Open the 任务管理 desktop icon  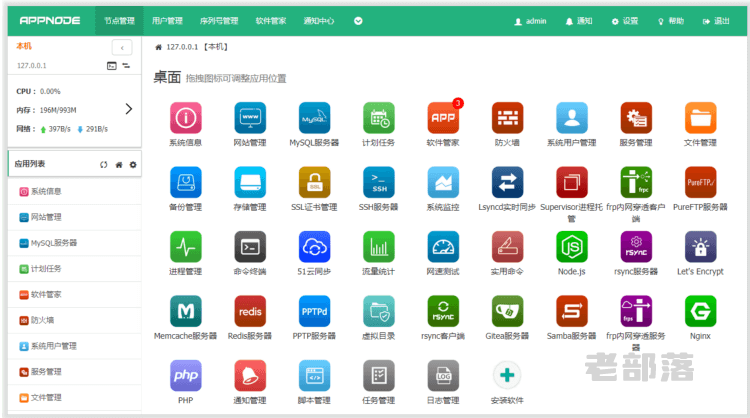click(x=379, y=375)
